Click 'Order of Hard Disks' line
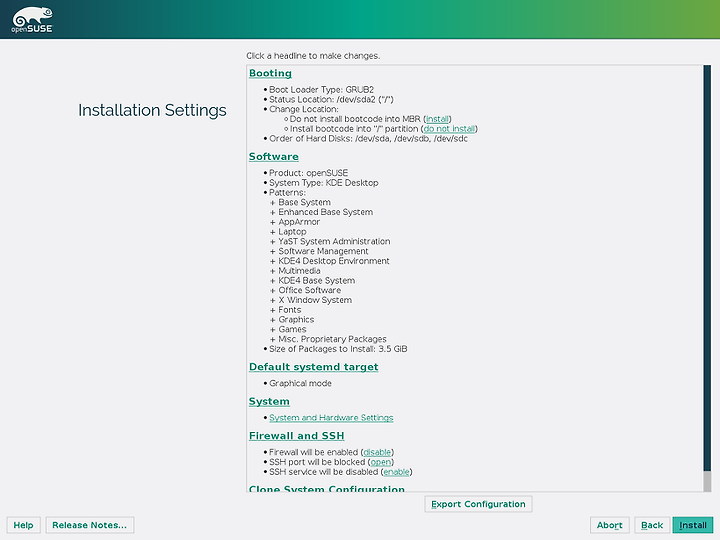720x540 pixels. [x=368, y=139]
